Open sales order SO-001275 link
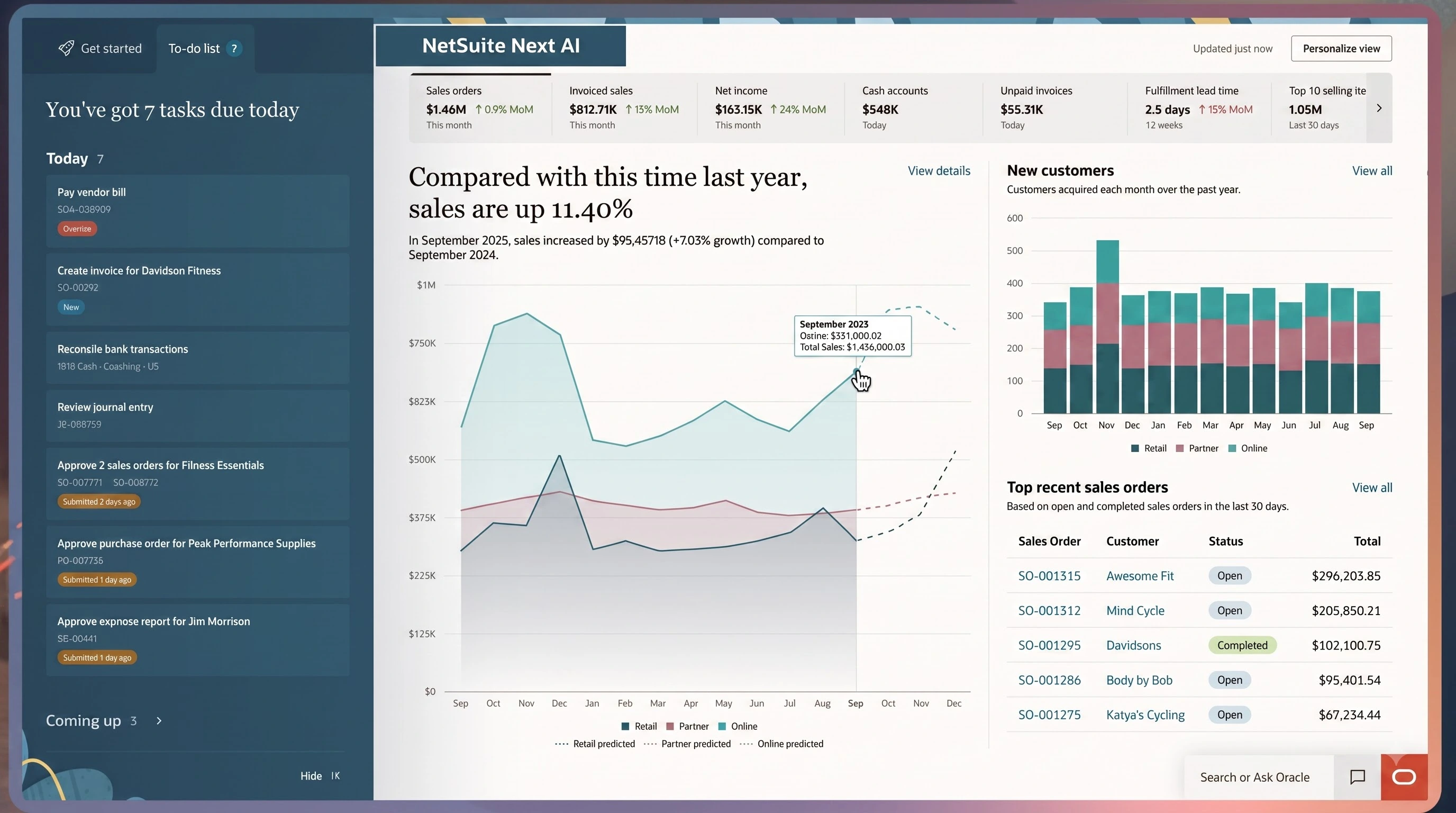 [1049, 715]
